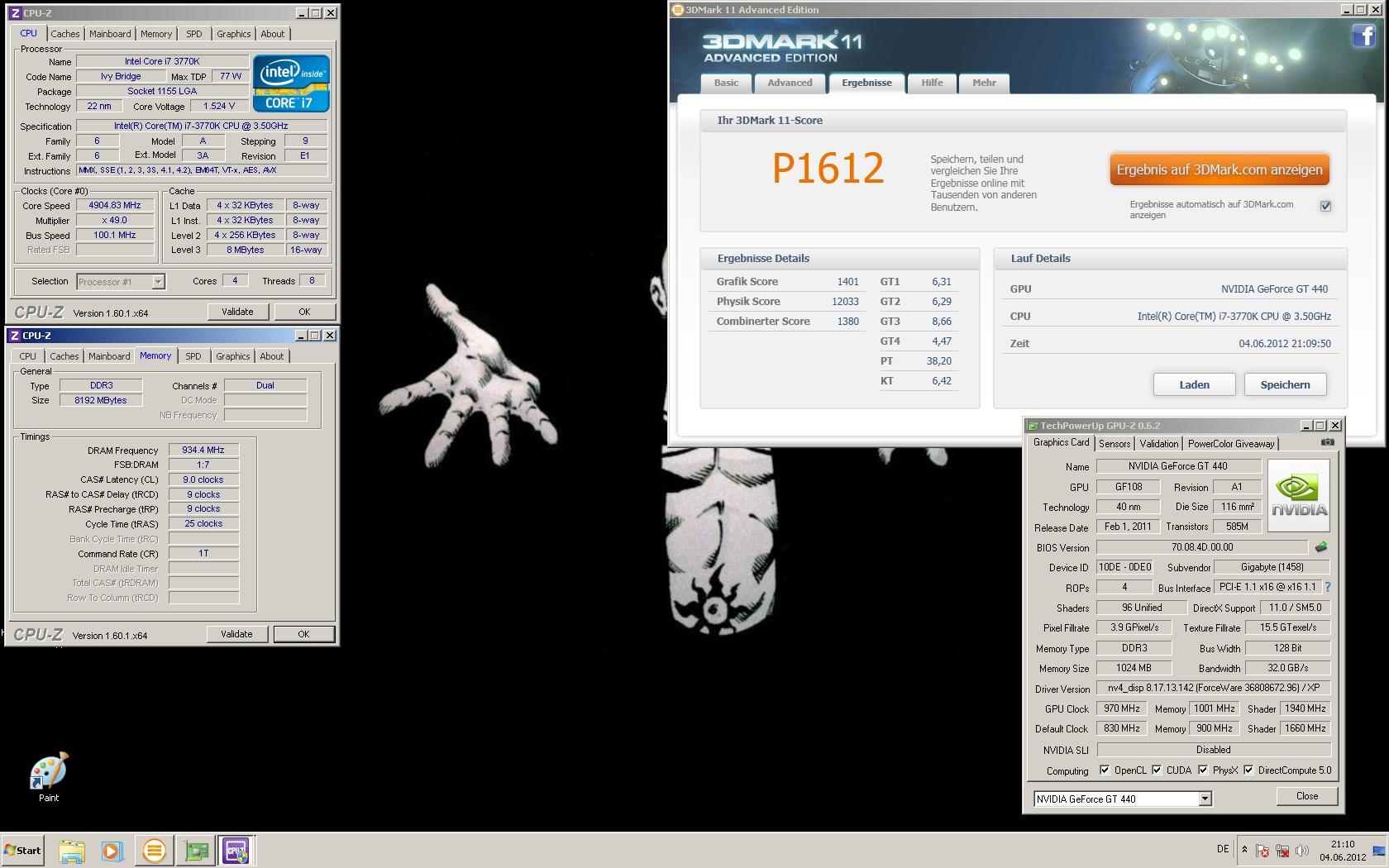
Task: Toggle the PhysX checkbox
Action: coord(1203,770)
